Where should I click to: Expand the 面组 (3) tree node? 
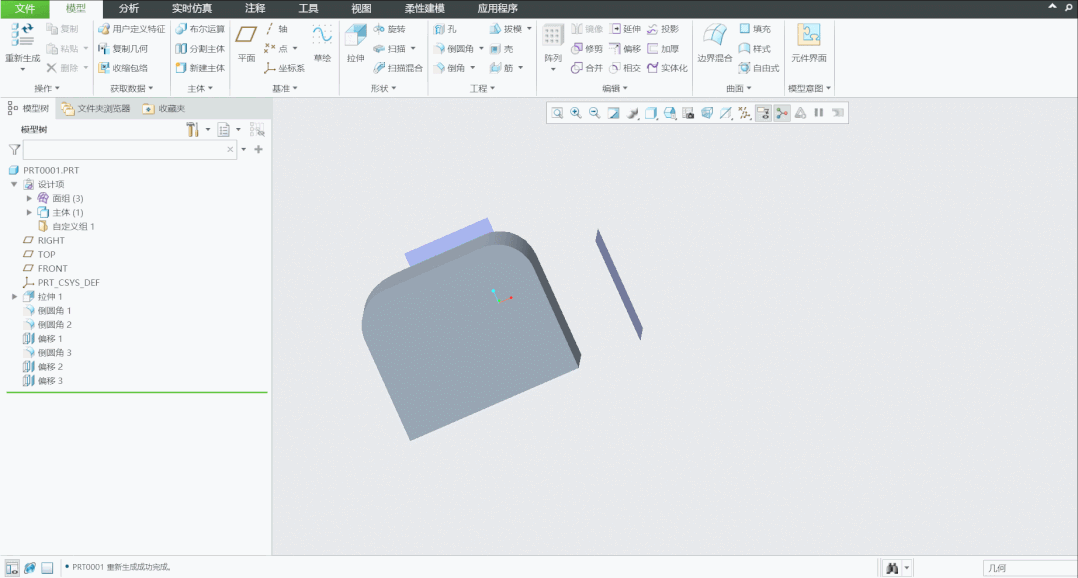[x=29, y=198]
